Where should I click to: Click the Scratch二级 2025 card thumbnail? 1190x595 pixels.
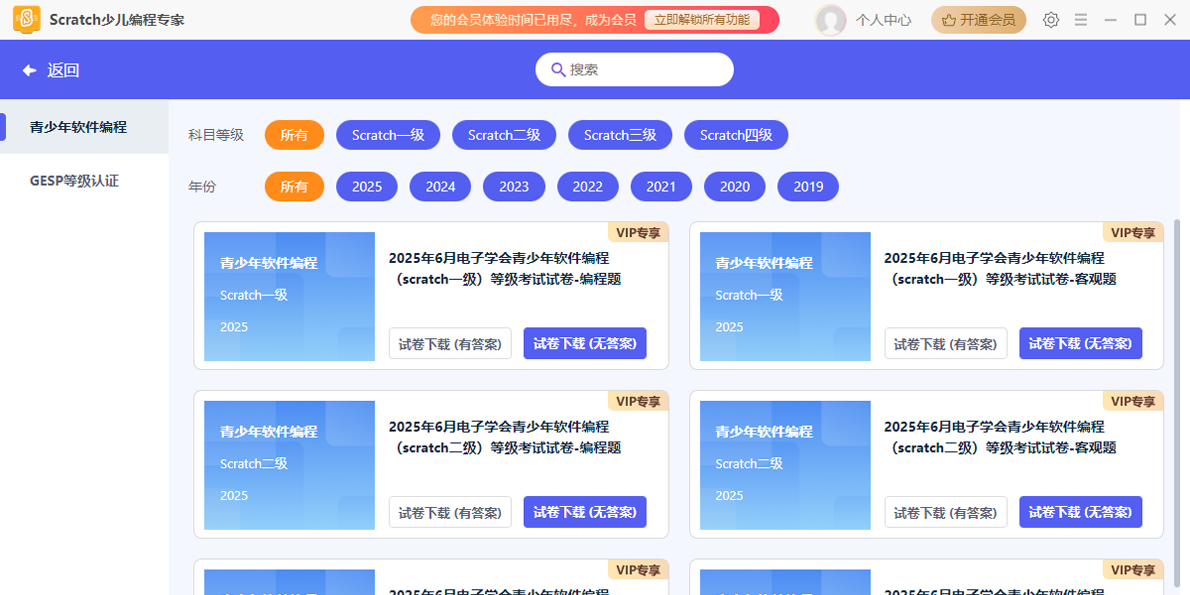289,464
